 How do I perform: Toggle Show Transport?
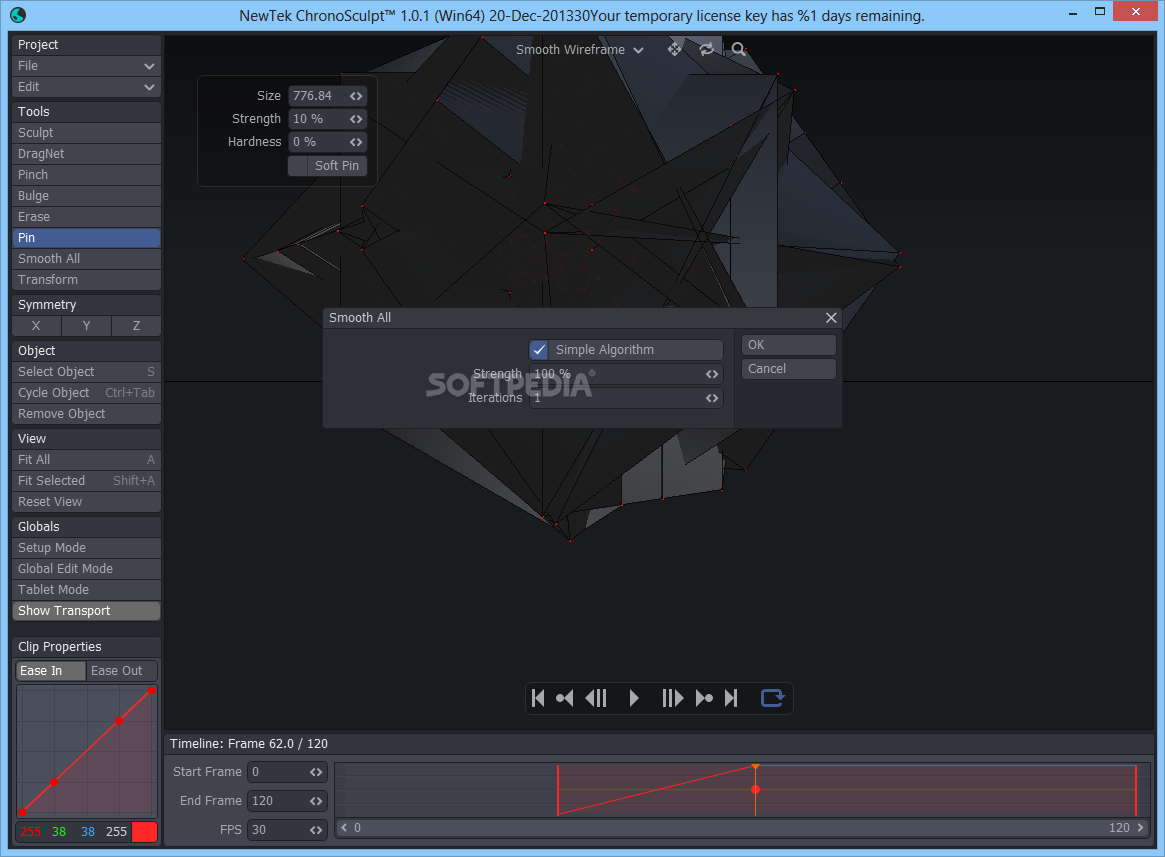[86, 611]
